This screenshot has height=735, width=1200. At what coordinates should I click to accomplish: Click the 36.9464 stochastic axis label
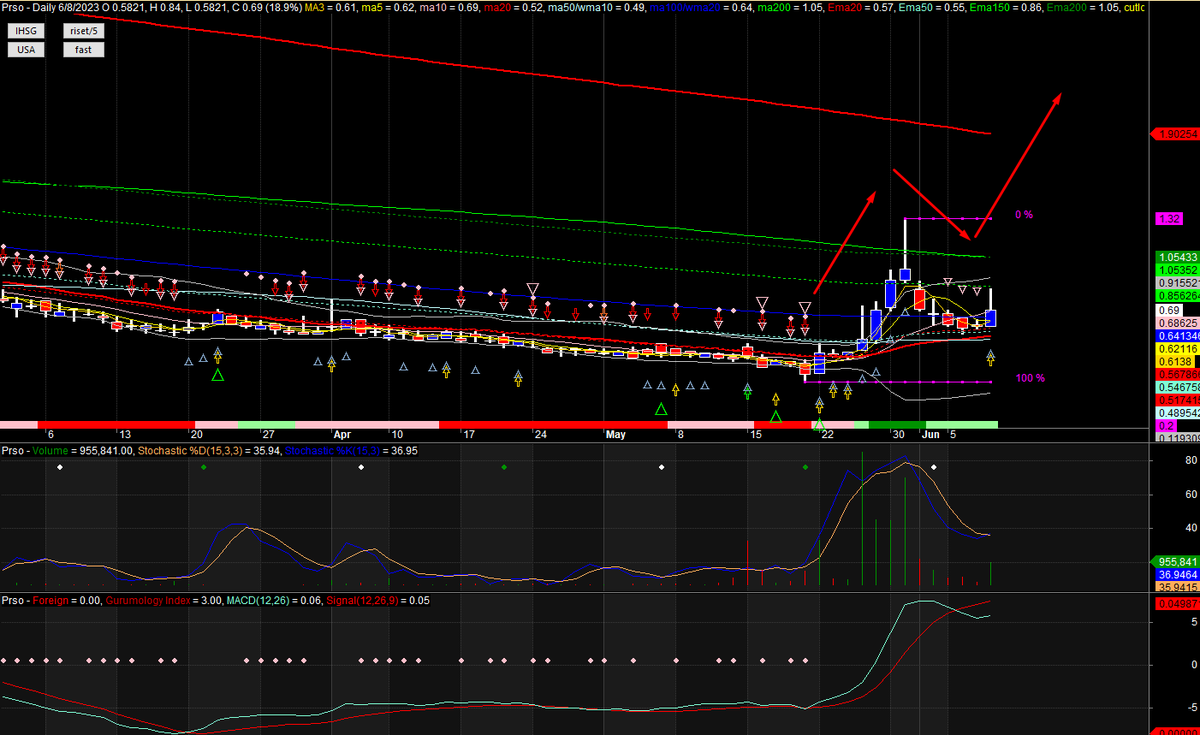[1176, 575]
